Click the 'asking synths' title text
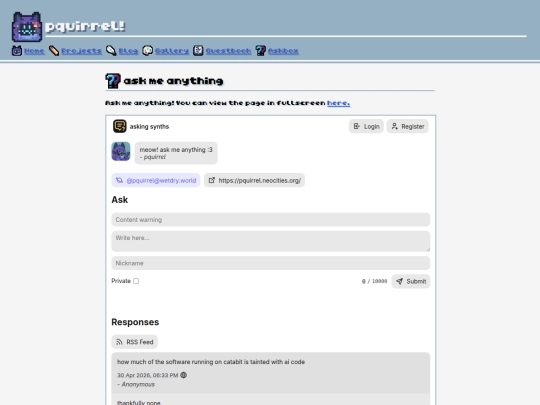Screen dimensions: 540x405 pos(149,126)
